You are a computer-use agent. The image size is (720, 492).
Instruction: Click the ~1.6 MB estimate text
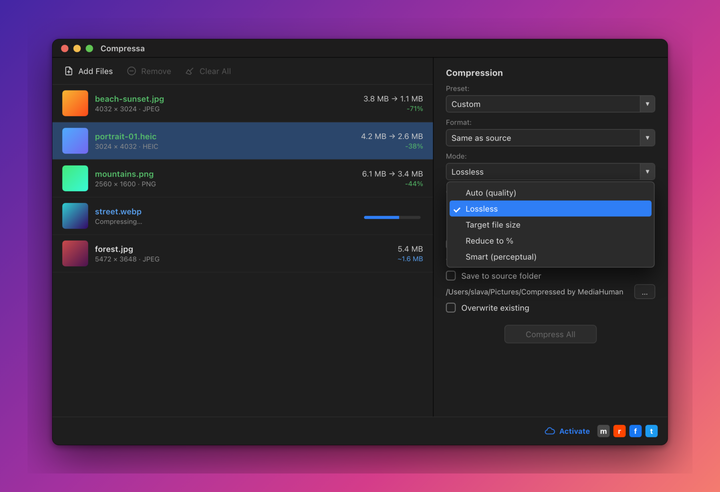click(410, 259)
